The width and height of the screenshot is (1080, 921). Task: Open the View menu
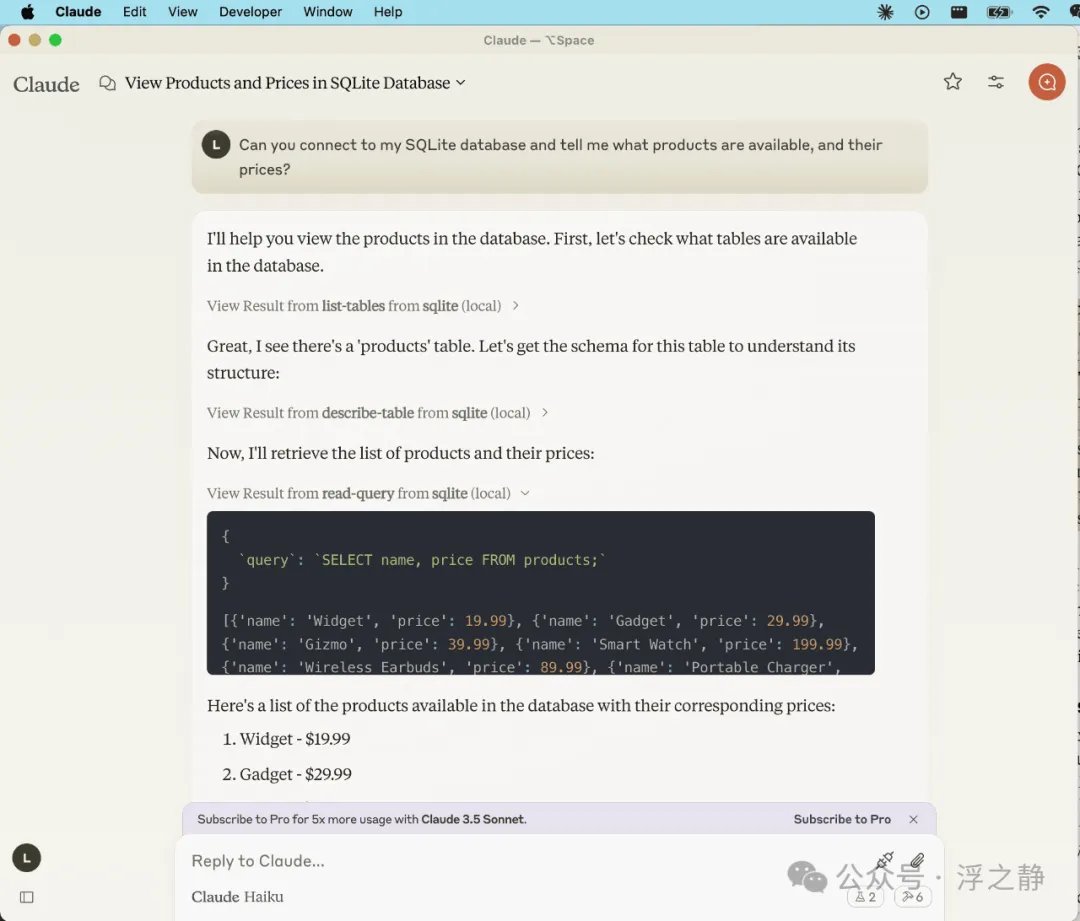(183, 12)
